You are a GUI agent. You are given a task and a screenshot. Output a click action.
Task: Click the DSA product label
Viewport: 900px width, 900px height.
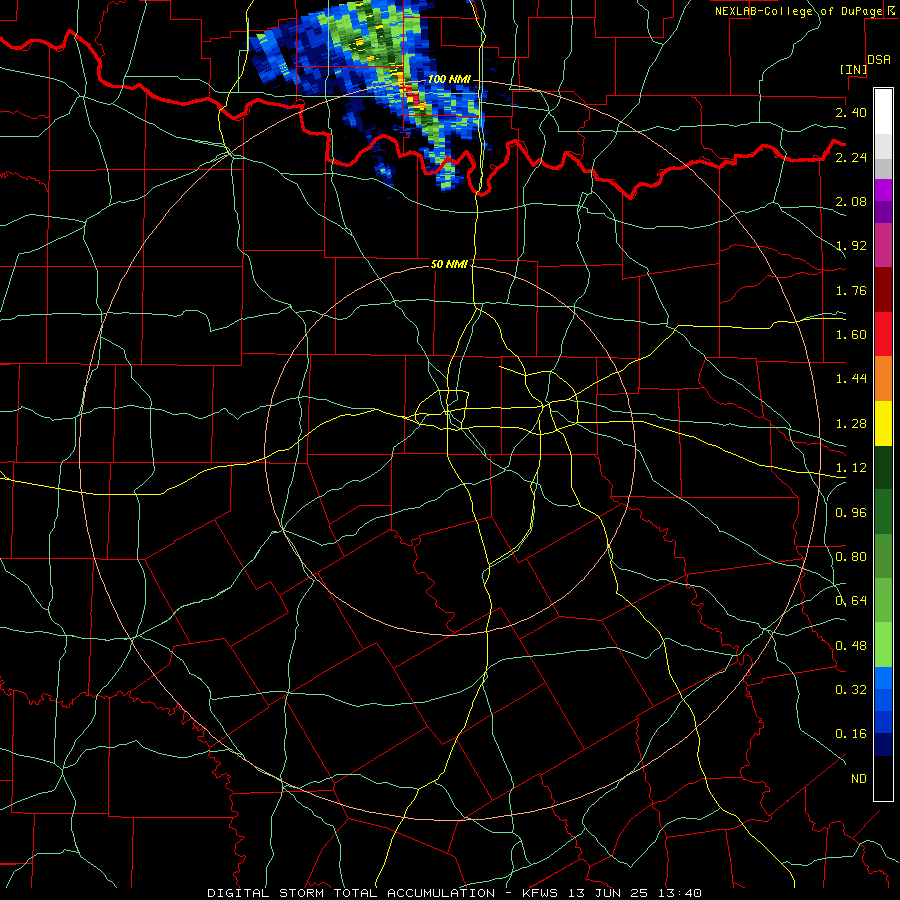879,60
